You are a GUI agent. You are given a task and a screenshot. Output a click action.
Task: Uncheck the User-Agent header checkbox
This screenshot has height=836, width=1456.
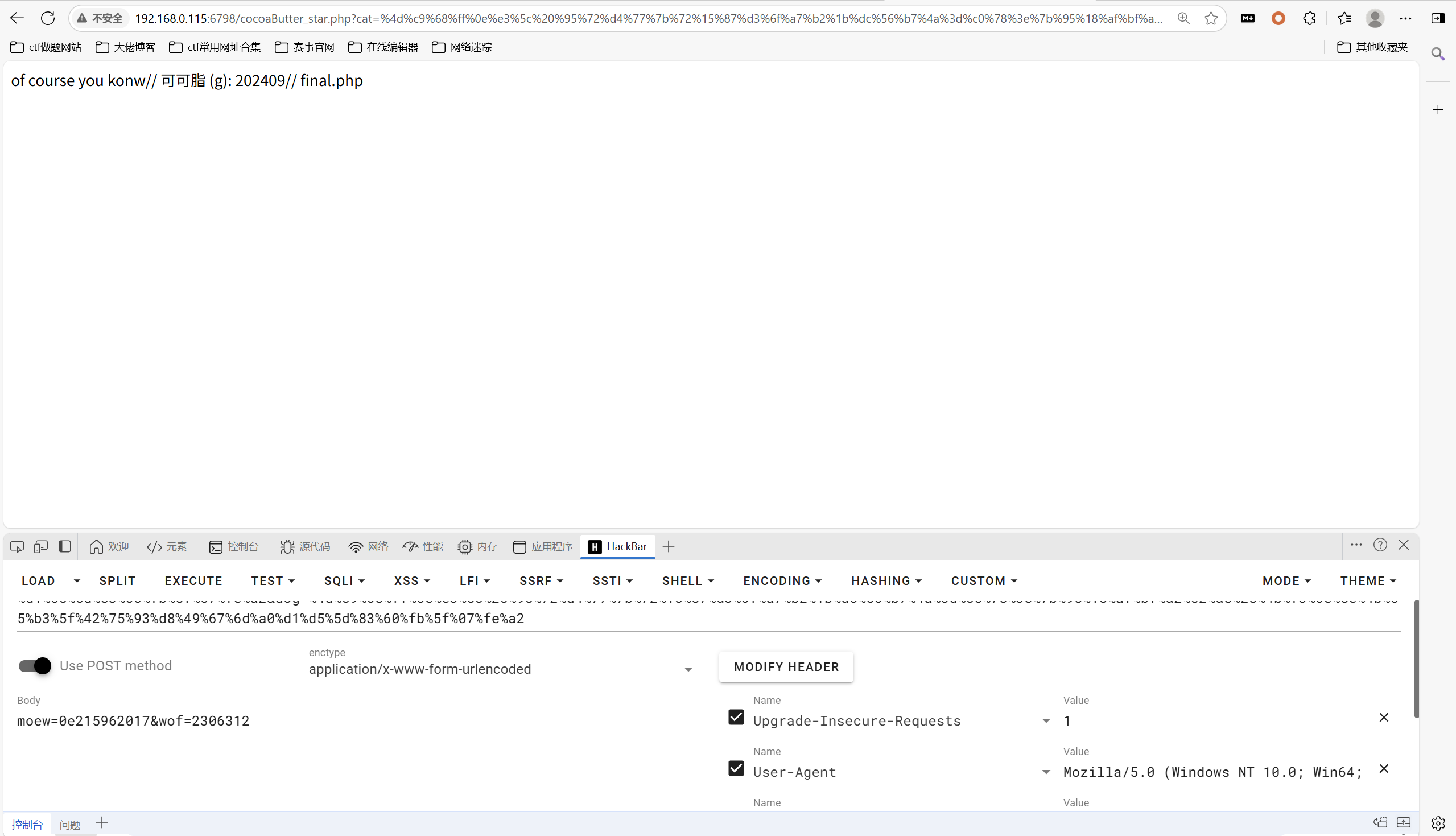click(x=736, y=768)
